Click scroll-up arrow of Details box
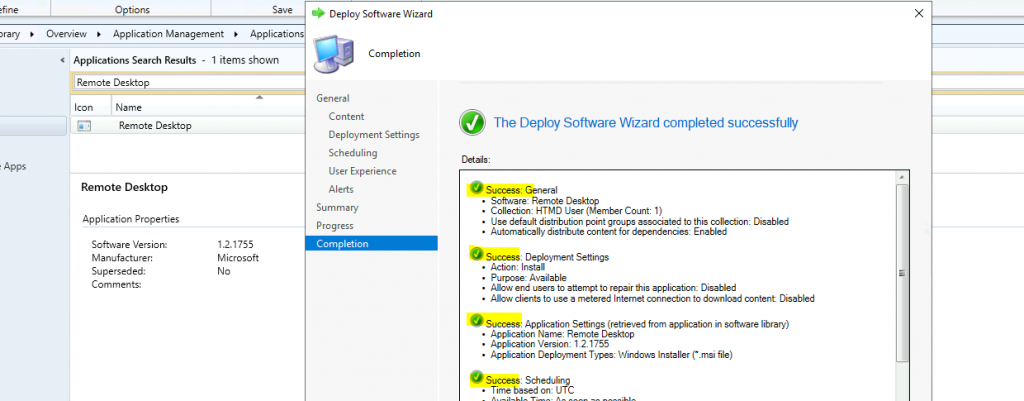The image size is (1024, 401). (x=902, y=177)
